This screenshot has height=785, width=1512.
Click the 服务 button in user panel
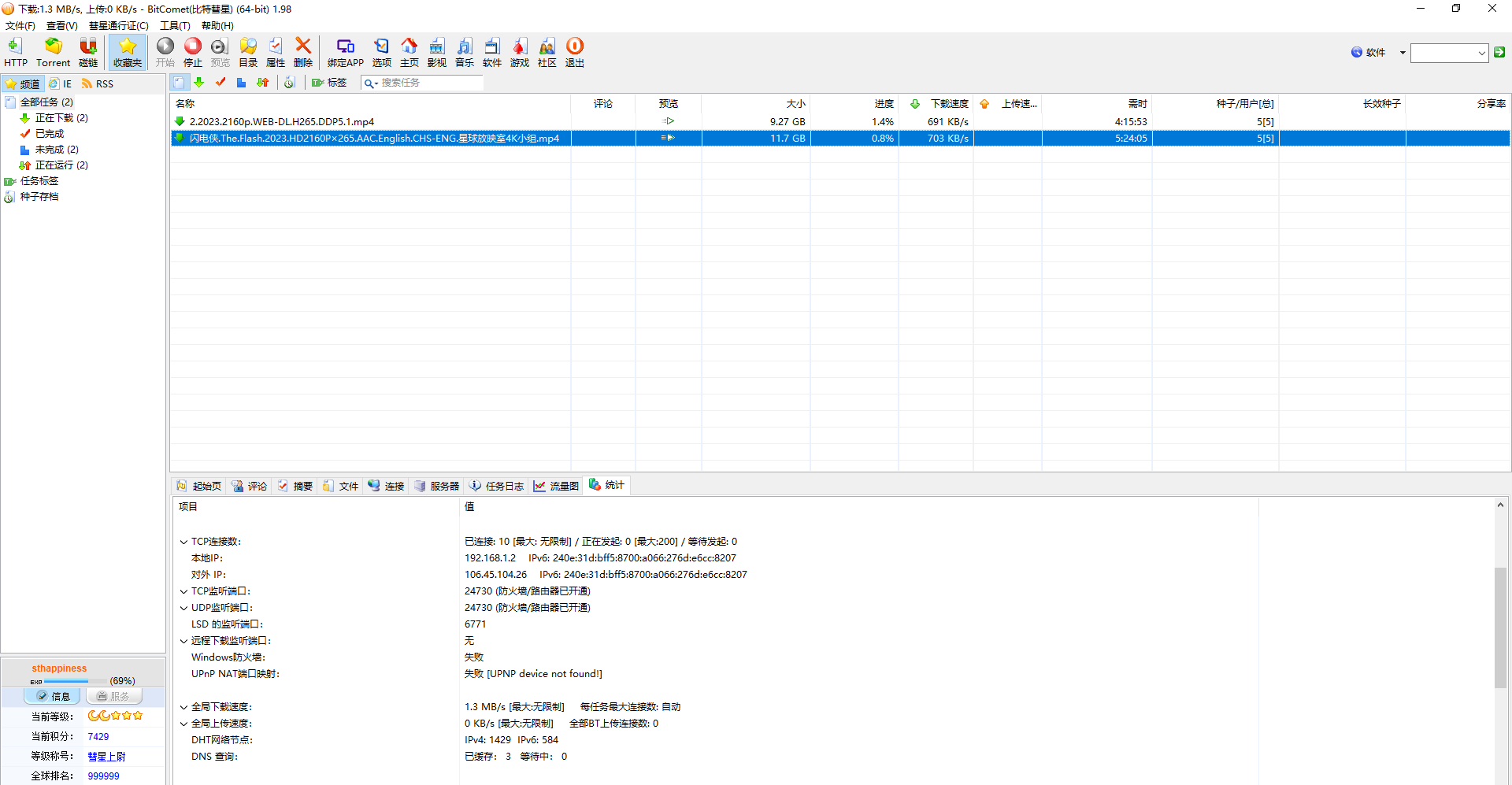click(113, 696)
